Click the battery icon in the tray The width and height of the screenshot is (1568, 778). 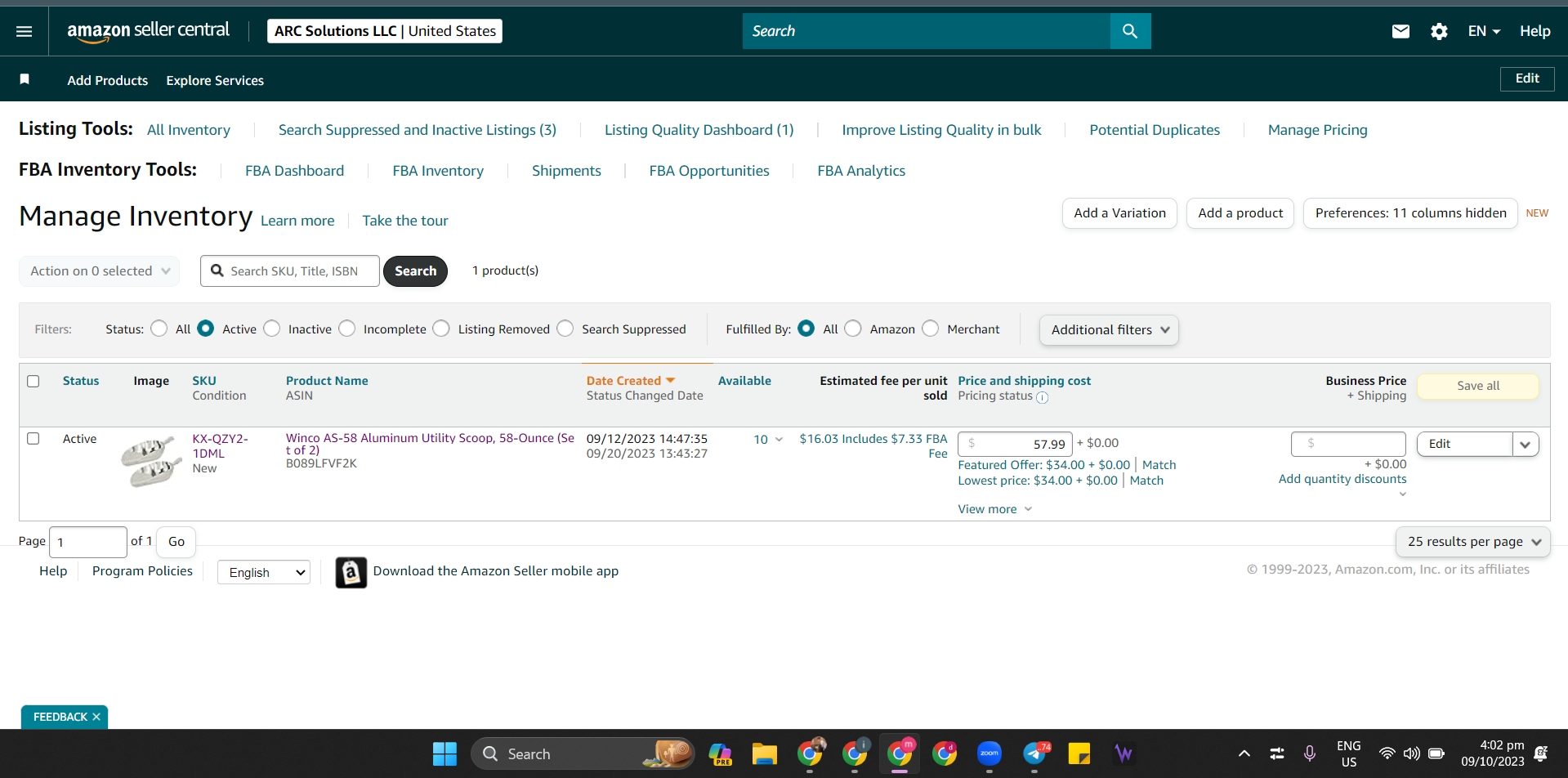tap(1436, 753)
